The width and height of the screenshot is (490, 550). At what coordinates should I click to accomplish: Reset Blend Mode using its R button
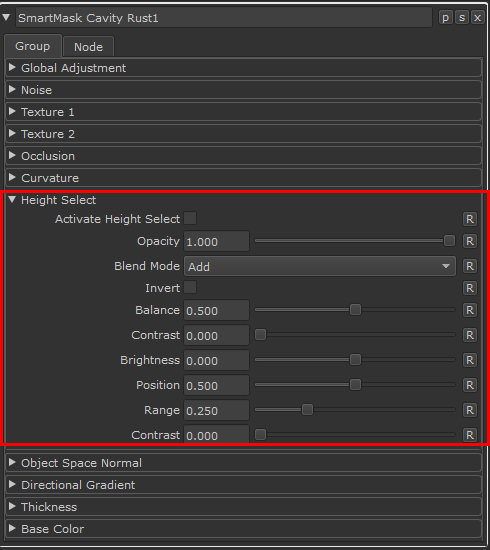[x=470, y=266]
